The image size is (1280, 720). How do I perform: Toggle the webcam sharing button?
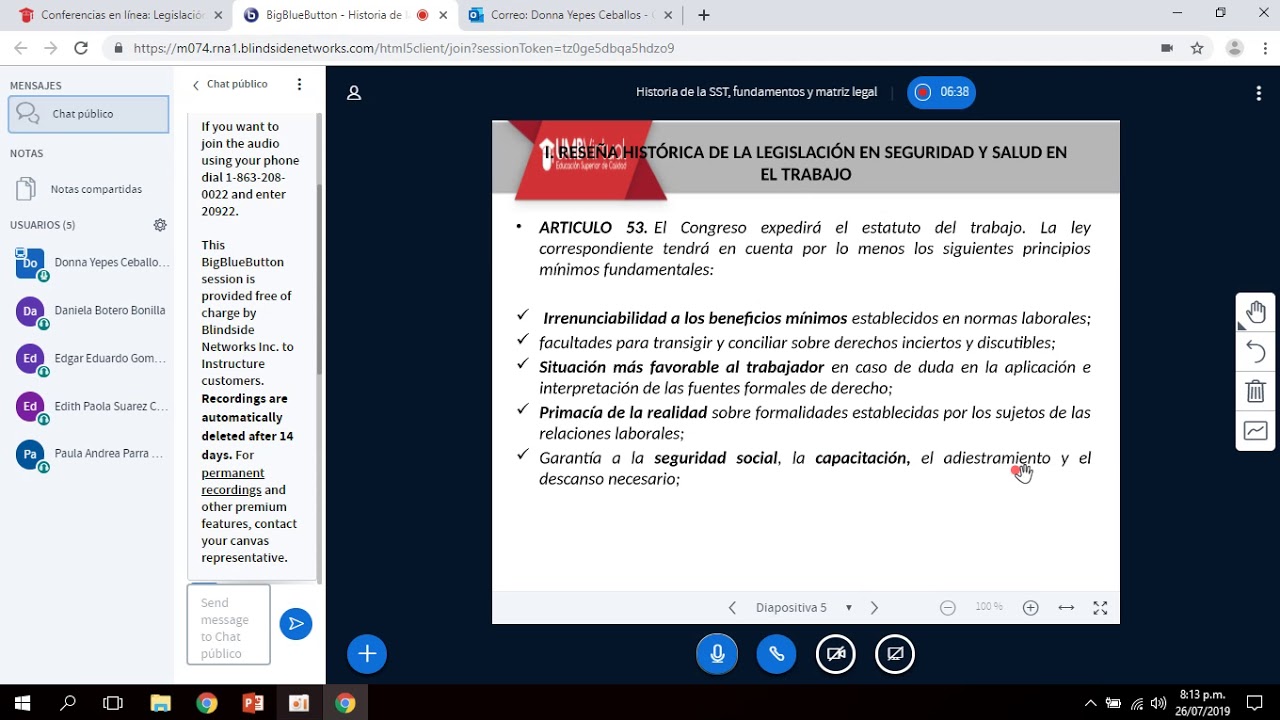[836, 654]
